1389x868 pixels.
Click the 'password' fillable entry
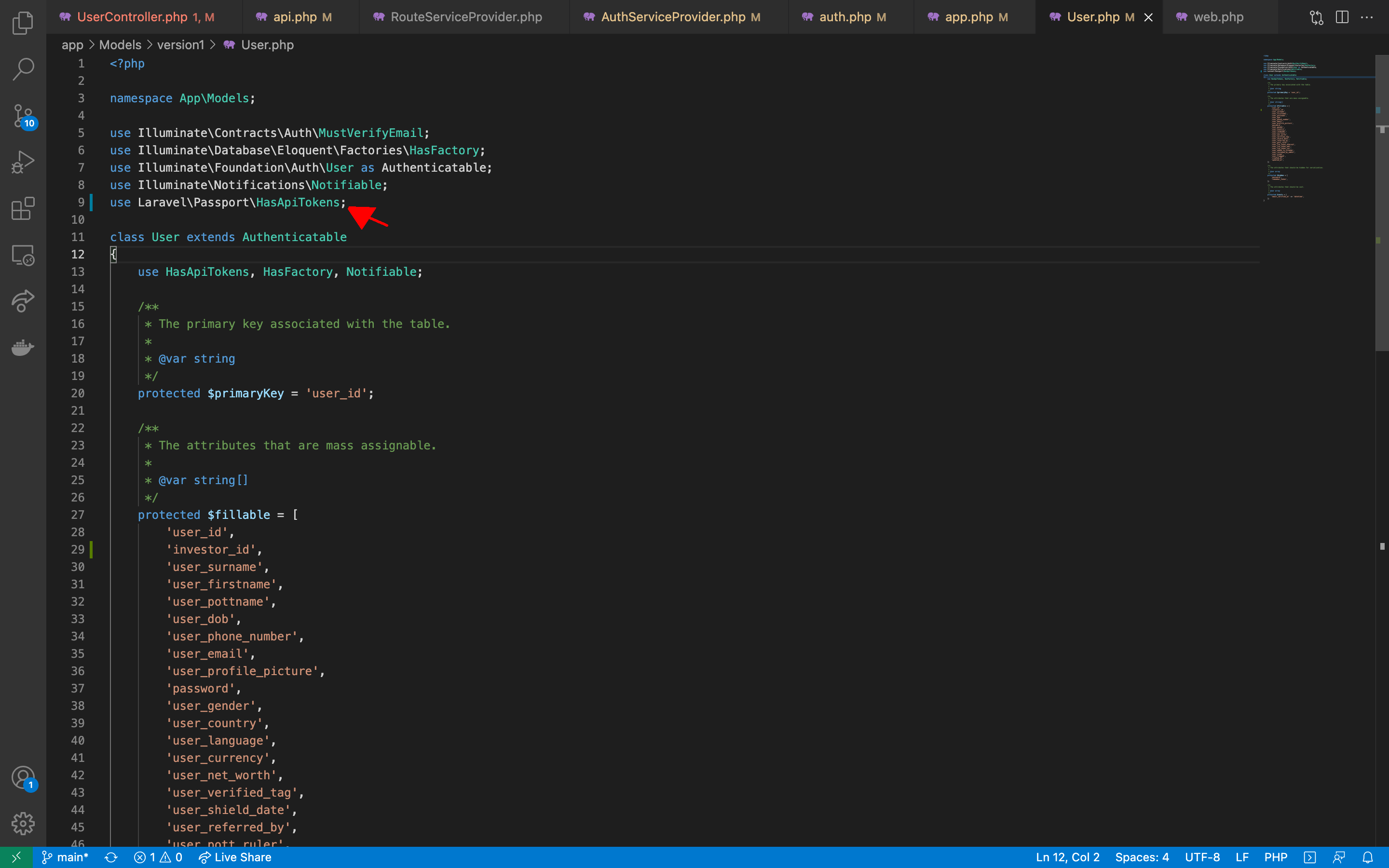tap(204, 688)
